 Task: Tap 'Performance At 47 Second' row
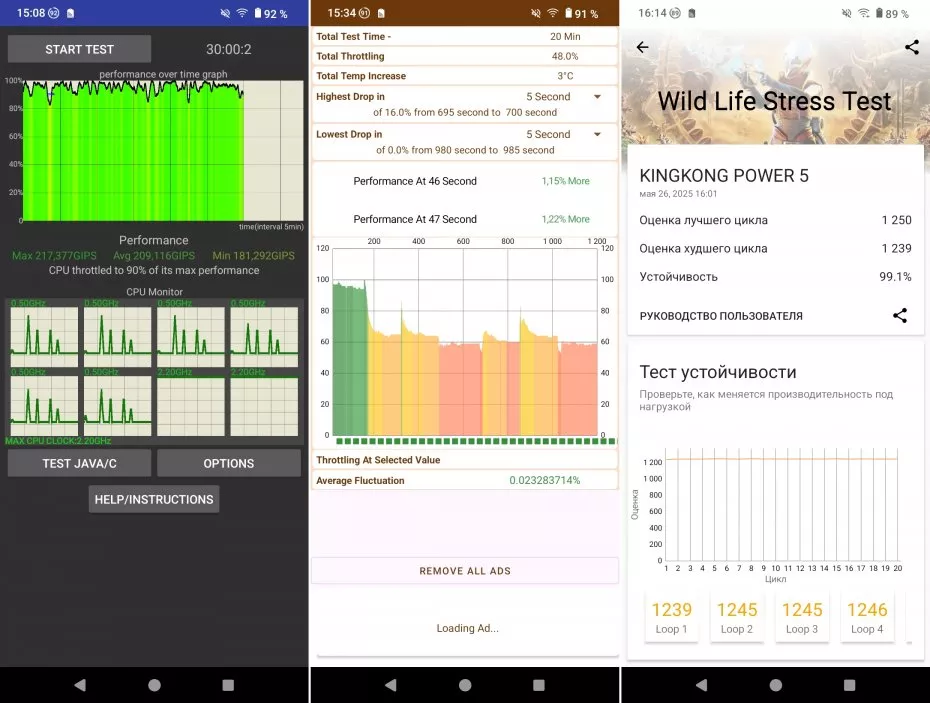(x=464, y=219)
